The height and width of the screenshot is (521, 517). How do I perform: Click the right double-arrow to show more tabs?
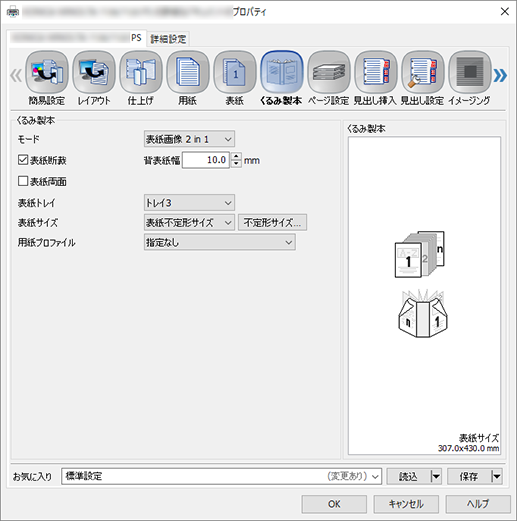[500, 76]
